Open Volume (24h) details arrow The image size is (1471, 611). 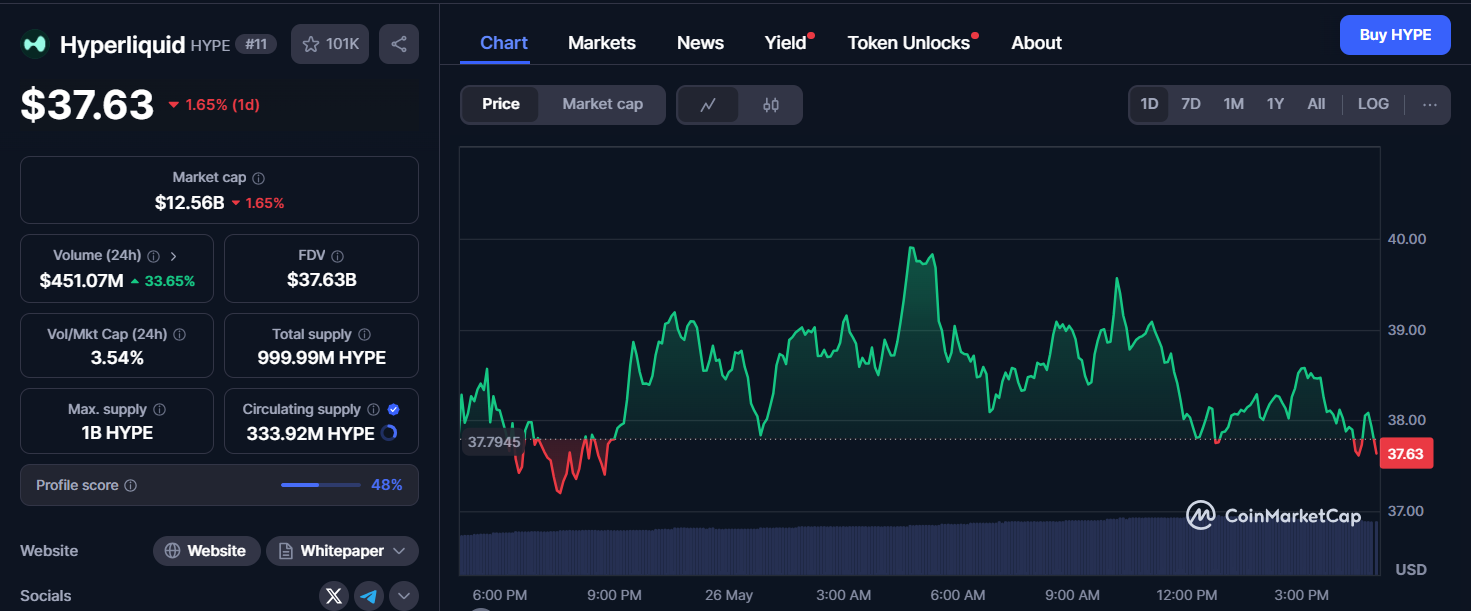click(173, 256)
